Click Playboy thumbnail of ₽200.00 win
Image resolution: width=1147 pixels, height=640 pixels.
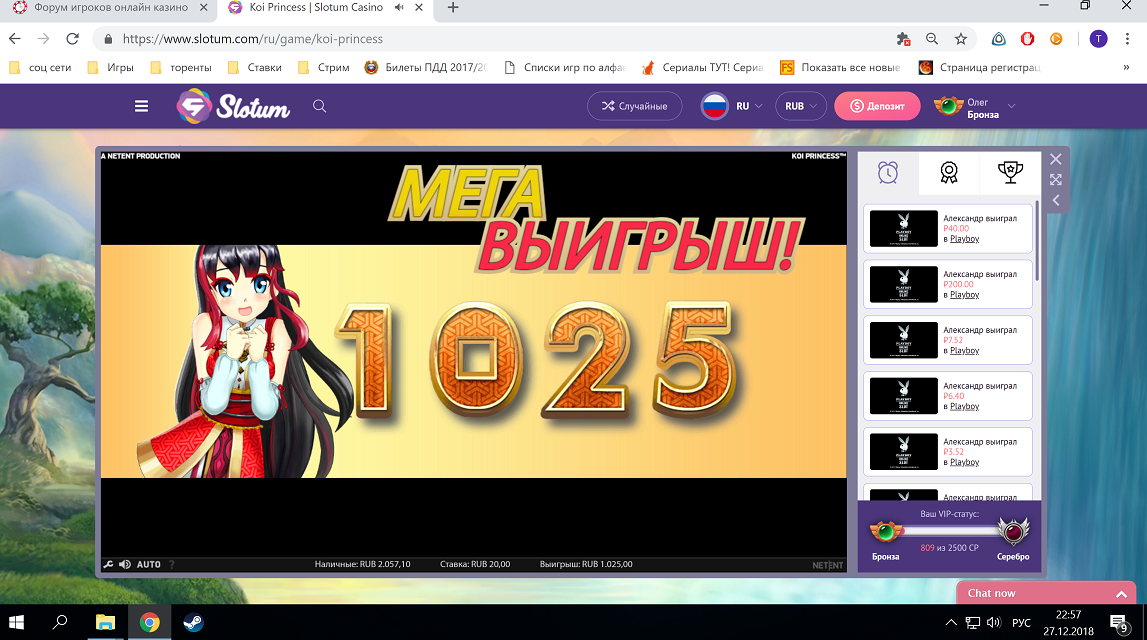coord(903,284)
